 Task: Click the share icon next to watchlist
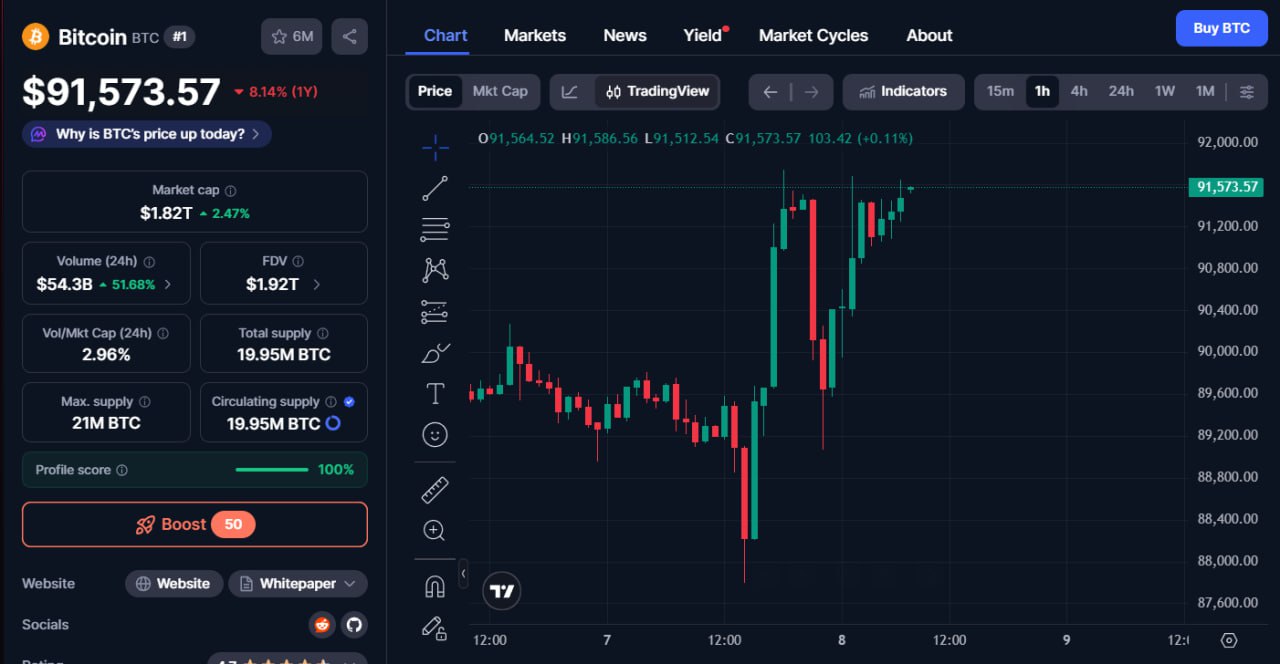pos(349,37)
